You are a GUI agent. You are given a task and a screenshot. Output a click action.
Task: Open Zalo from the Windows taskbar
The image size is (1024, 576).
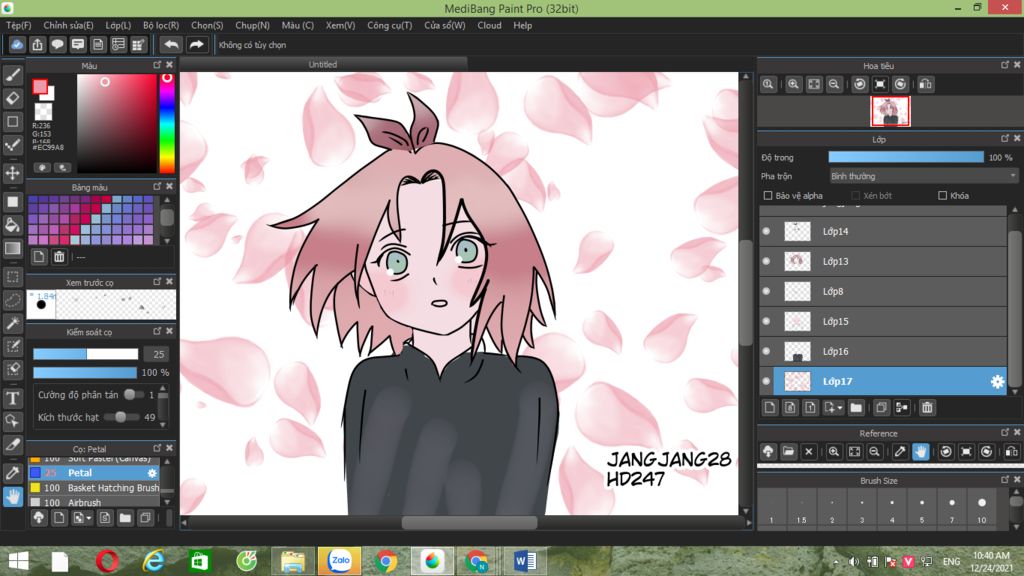340,560
